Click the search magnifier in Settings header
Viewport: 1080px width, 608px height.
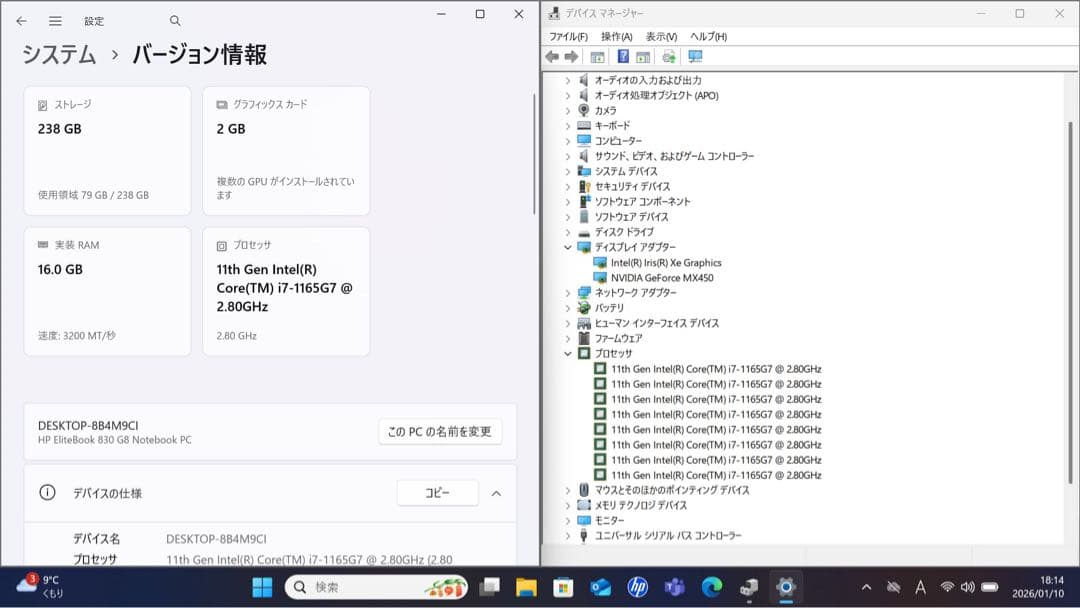pyautogui.click(x=175, y=21)
